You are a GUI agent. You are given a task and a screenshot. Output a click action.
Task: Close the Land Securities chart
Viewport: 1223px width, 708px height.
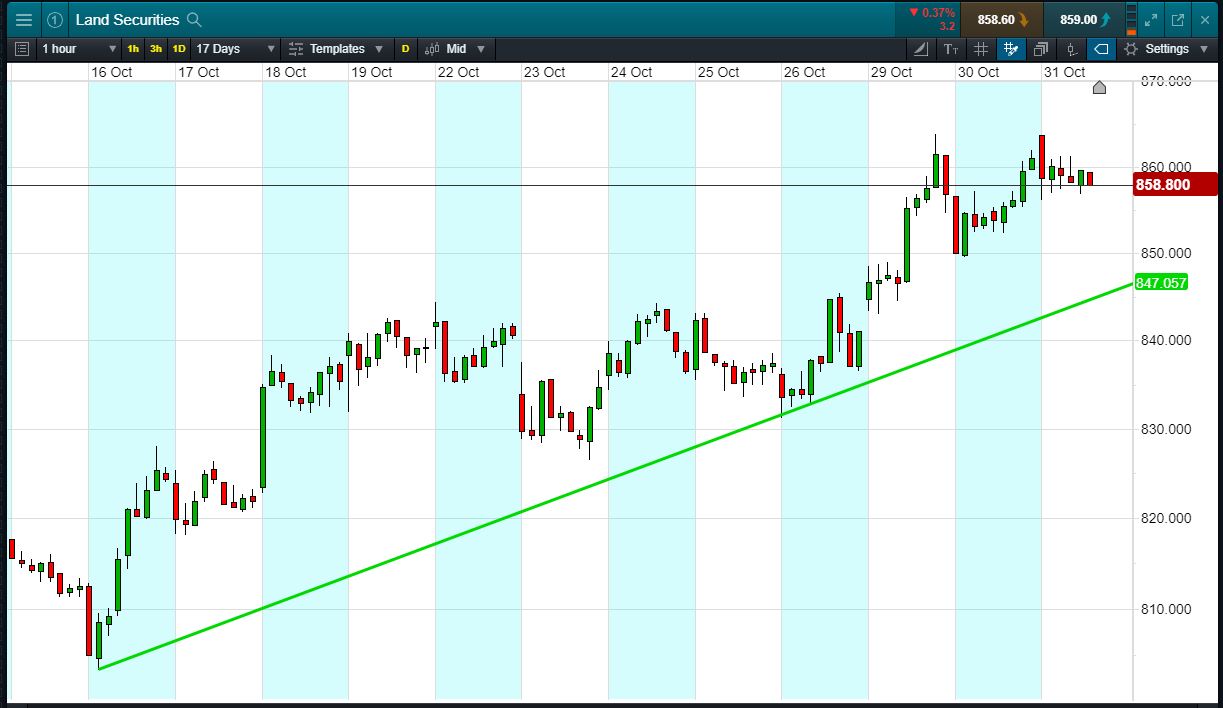pyautogui.click(x=1204, y=20)
